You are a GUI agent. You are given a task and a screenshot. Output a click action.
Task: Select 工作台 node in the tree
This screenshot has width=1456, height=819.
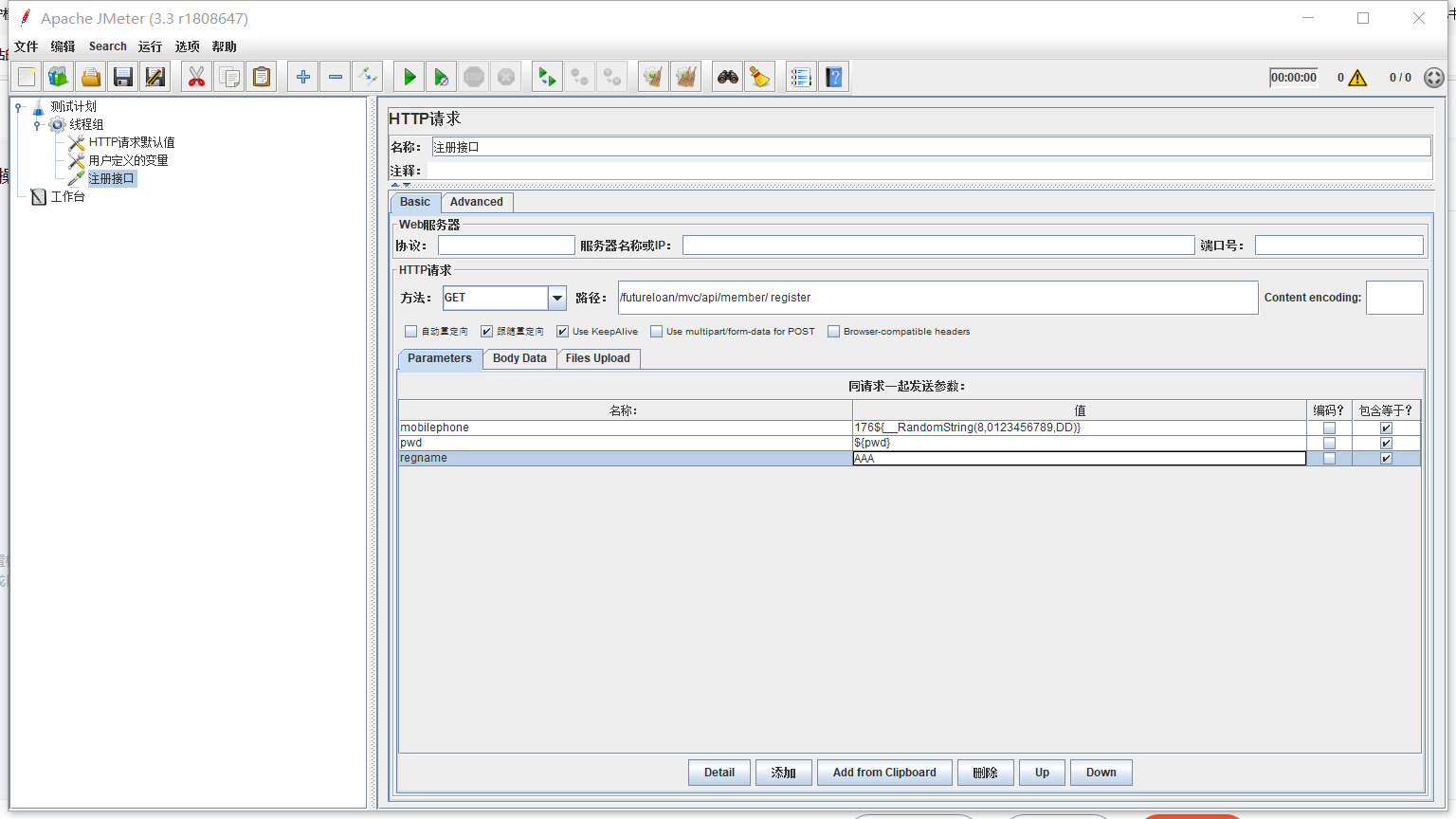(67, 196)
